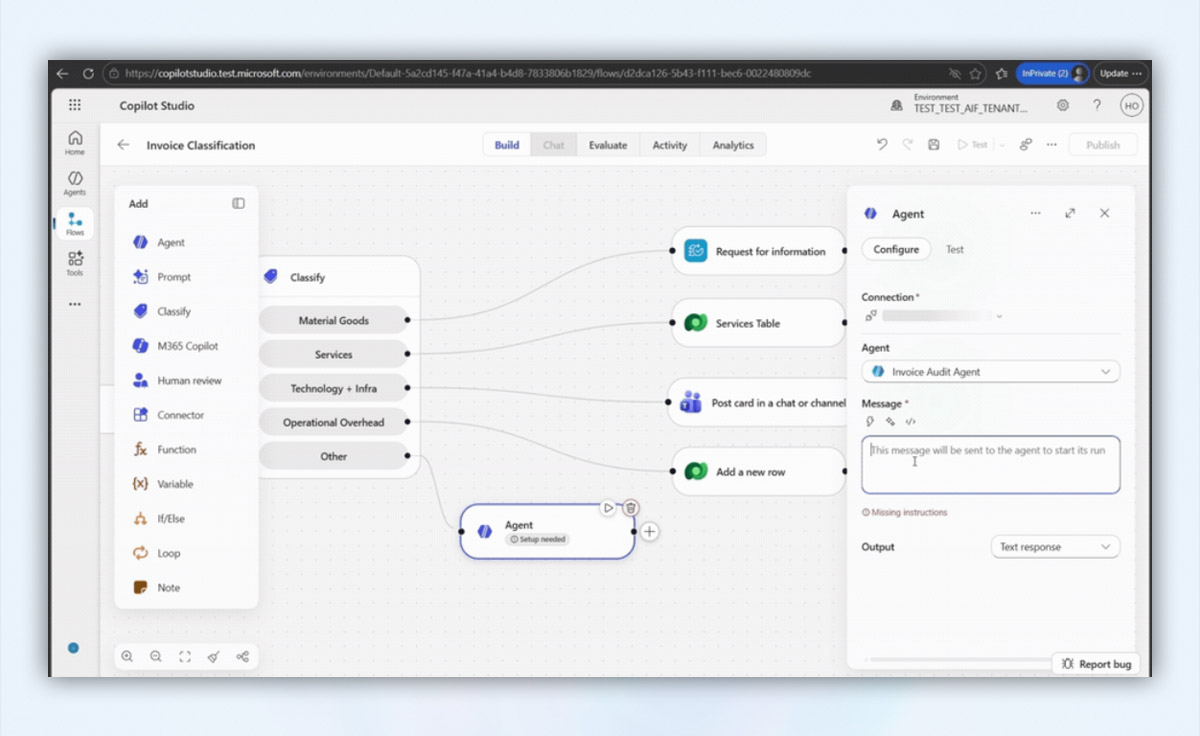
Task: Click the Test button in the toolbar
Action: [973, 145]
